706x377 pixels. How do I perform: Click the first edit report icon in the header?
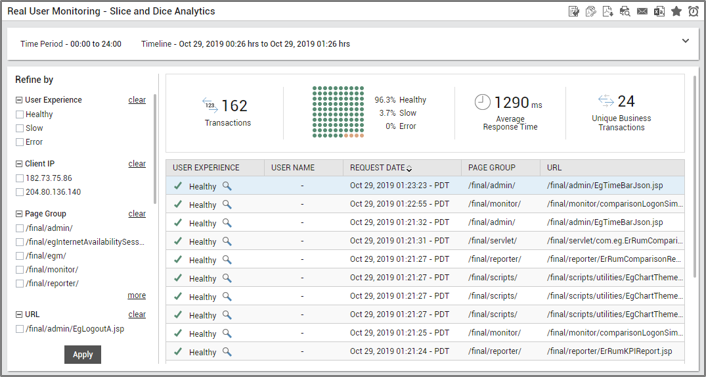(x=574, y=12)
